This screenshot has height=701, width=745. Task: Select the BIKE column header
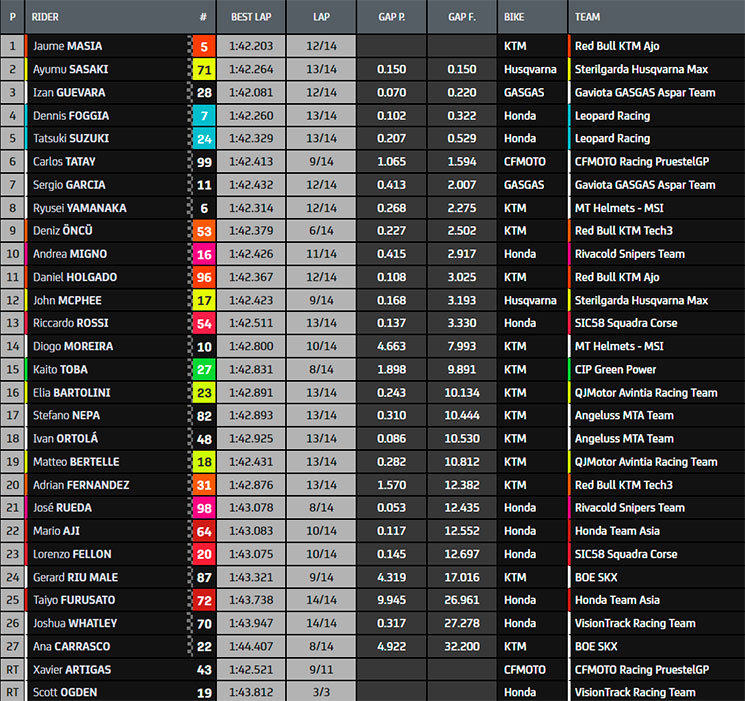coord(515,17)
